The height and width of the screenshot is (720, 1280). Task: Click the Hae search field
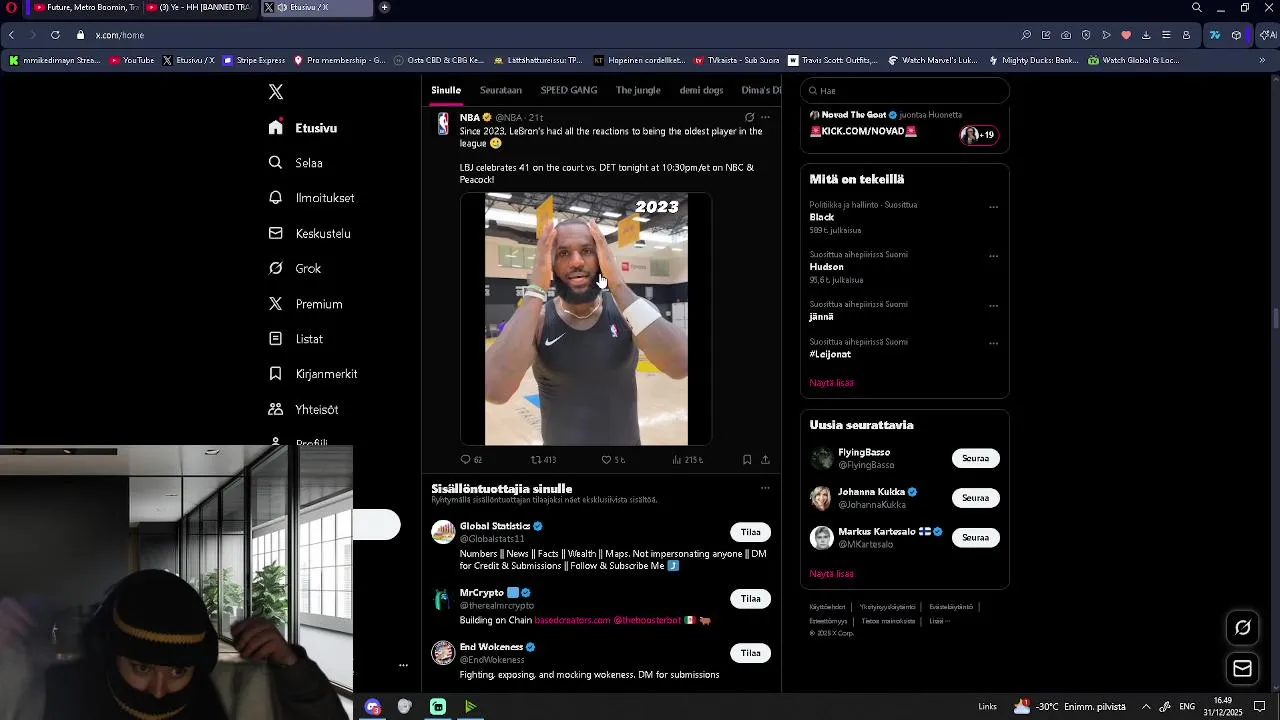click(x=905, y=90)
